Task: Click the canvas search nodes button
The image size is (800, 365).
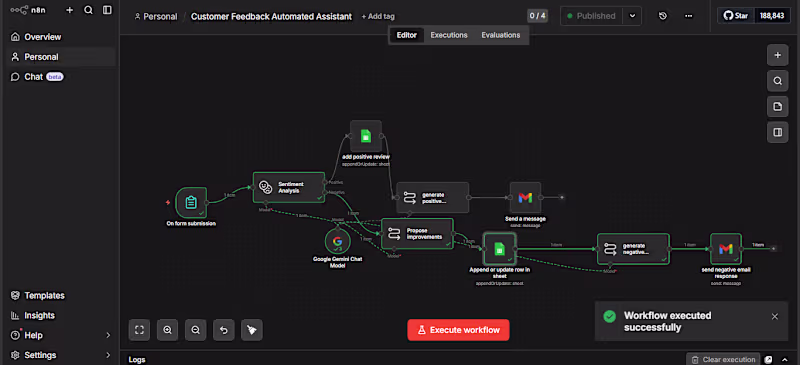Action: coord(778,81)
